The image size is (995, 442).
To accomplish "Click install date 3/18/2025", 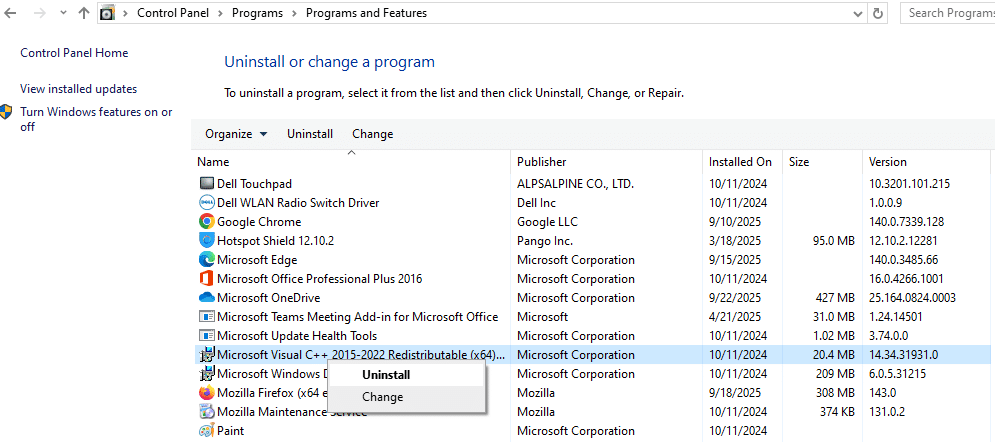I will 735,241.
